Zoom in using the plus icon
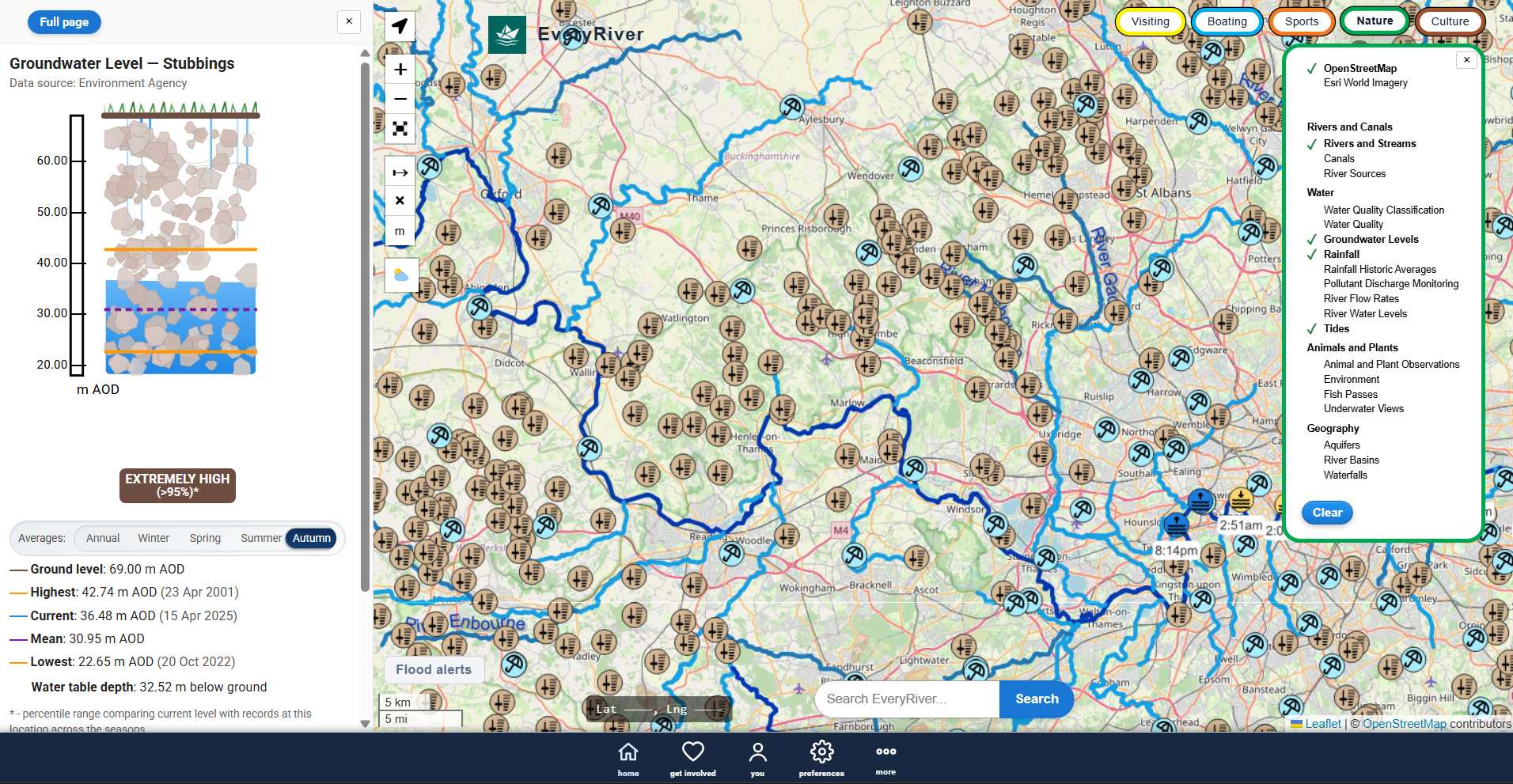This screenshot has width=1513, height=784. point(400,69)
